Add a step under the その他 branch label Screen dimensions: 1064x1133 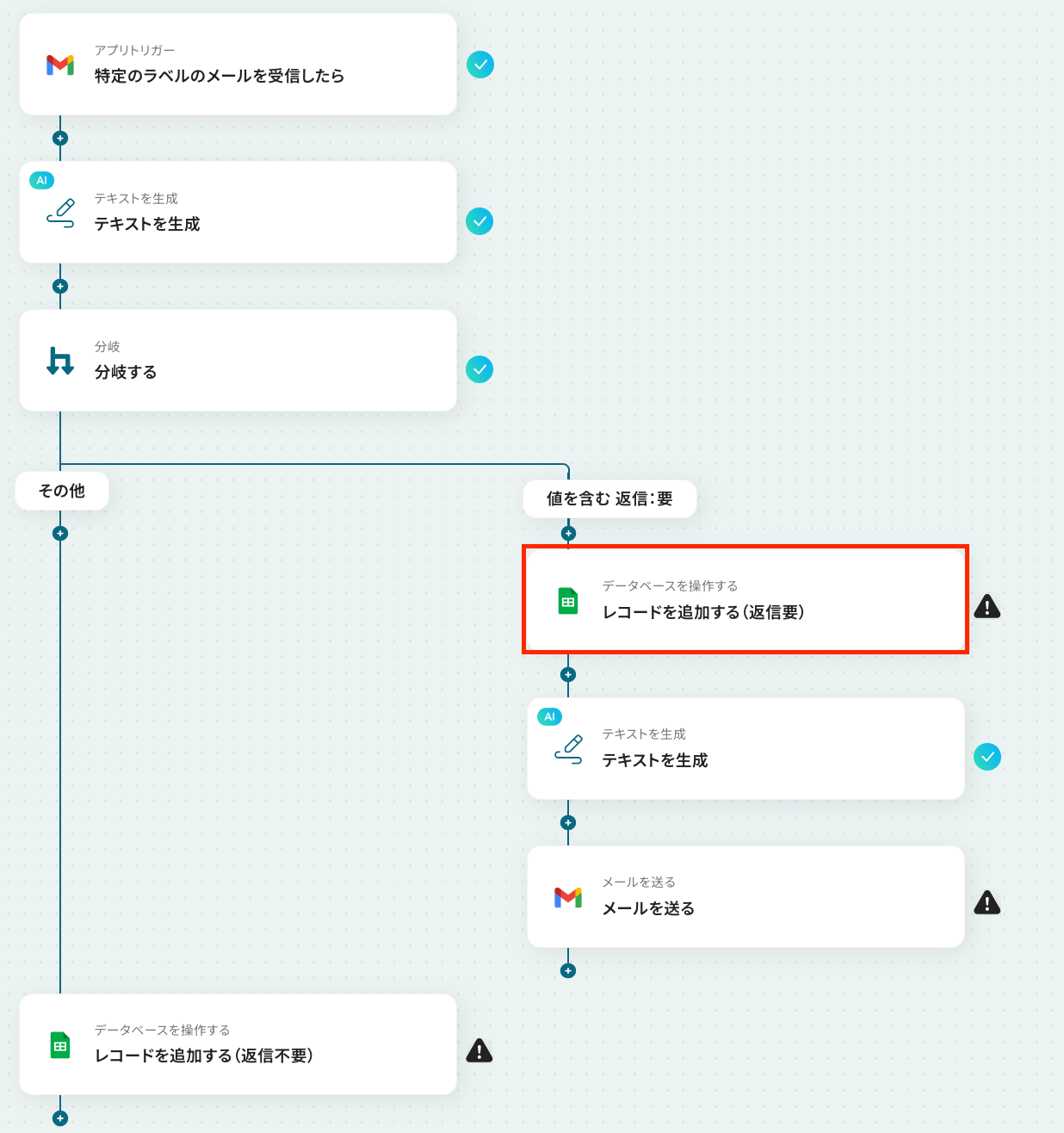[x=60, y=533]
